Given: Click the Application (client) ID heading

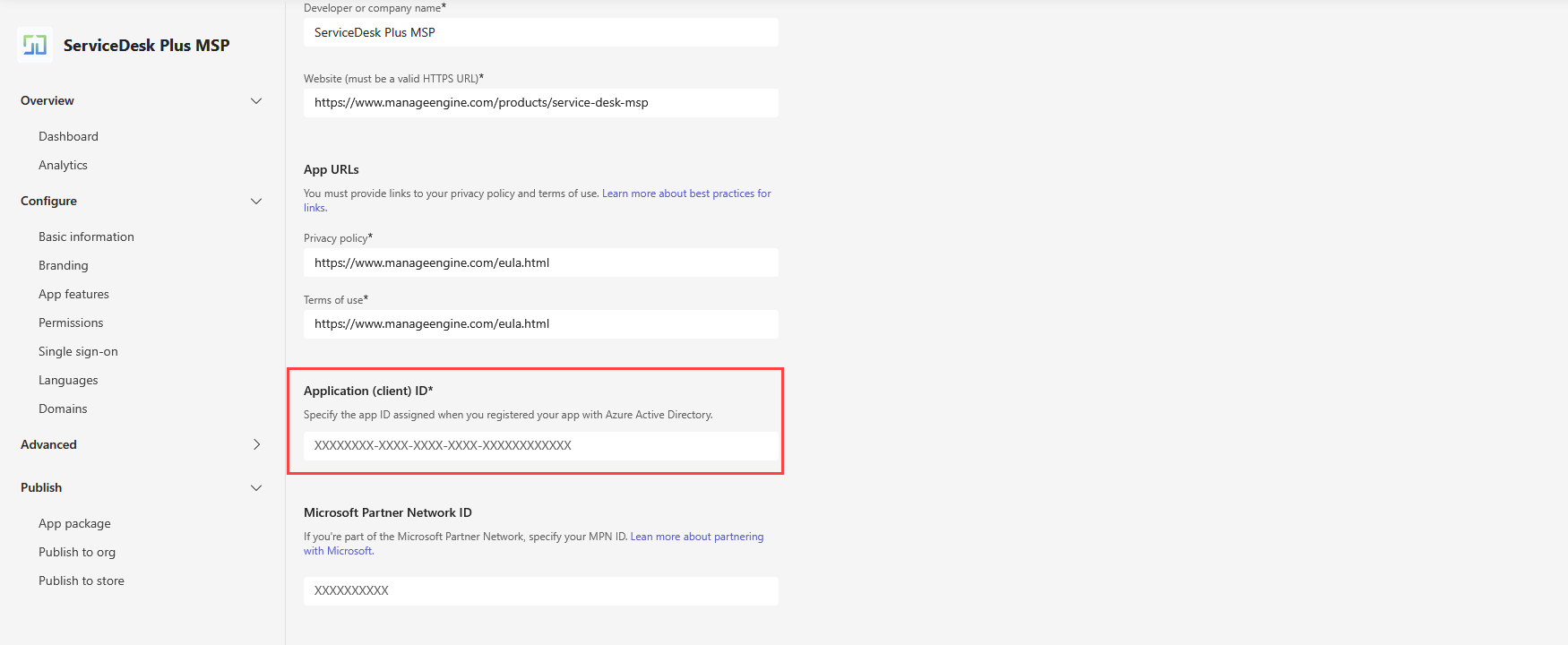Looking at the screenshot, I should [x=368, y=391].
